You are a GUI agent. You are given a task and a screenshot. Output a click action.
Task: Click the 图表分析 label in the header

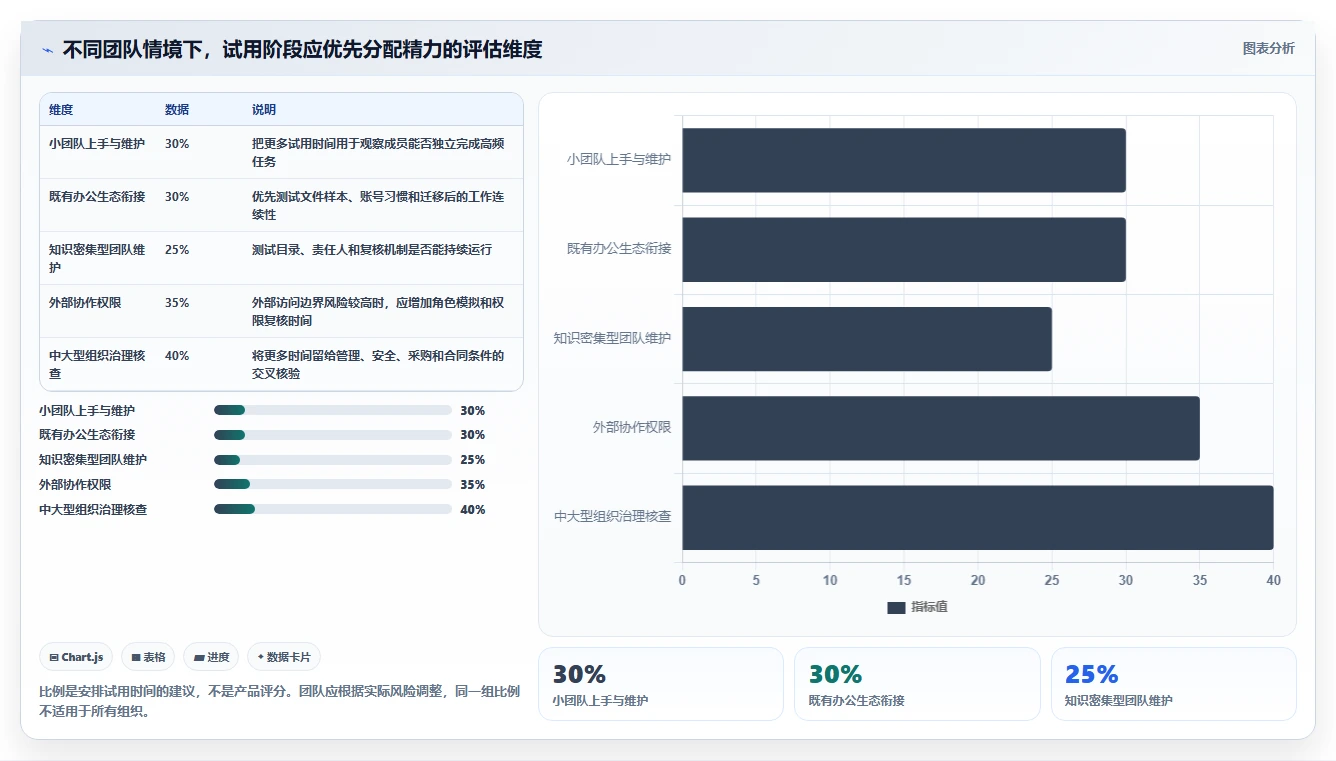pyautogui.click(x=1268, y=48)
